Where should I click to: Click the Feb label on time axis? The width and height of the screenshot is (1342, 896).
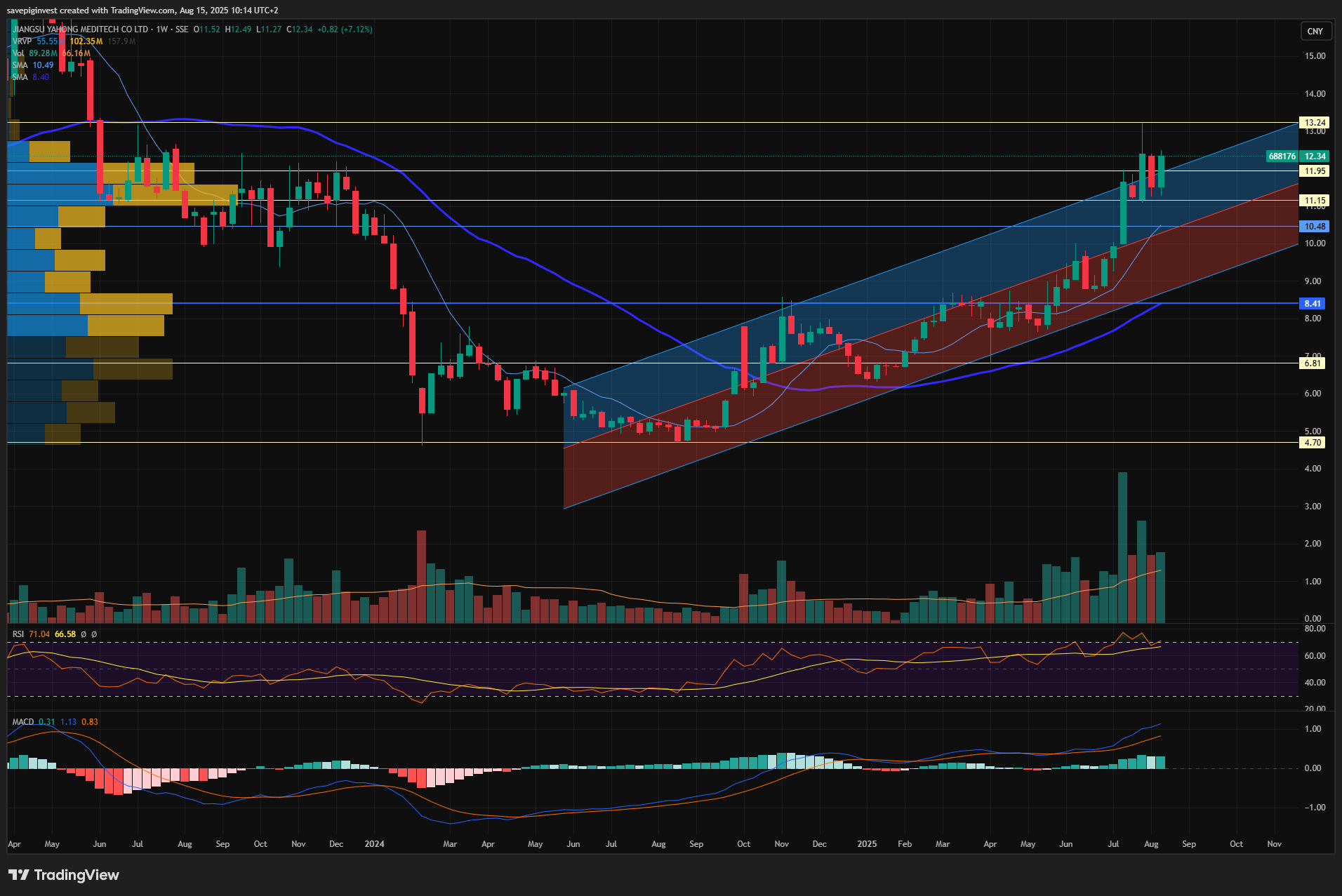pos(905,844)
